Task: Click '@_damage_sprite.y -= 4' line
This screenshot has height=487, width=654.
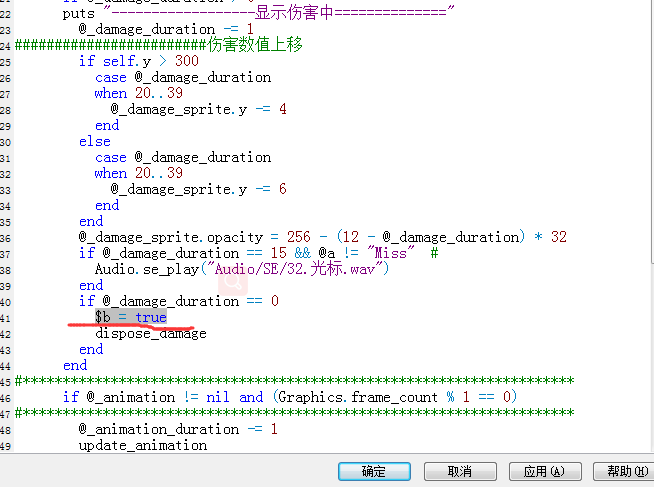Action: point(199,109)
